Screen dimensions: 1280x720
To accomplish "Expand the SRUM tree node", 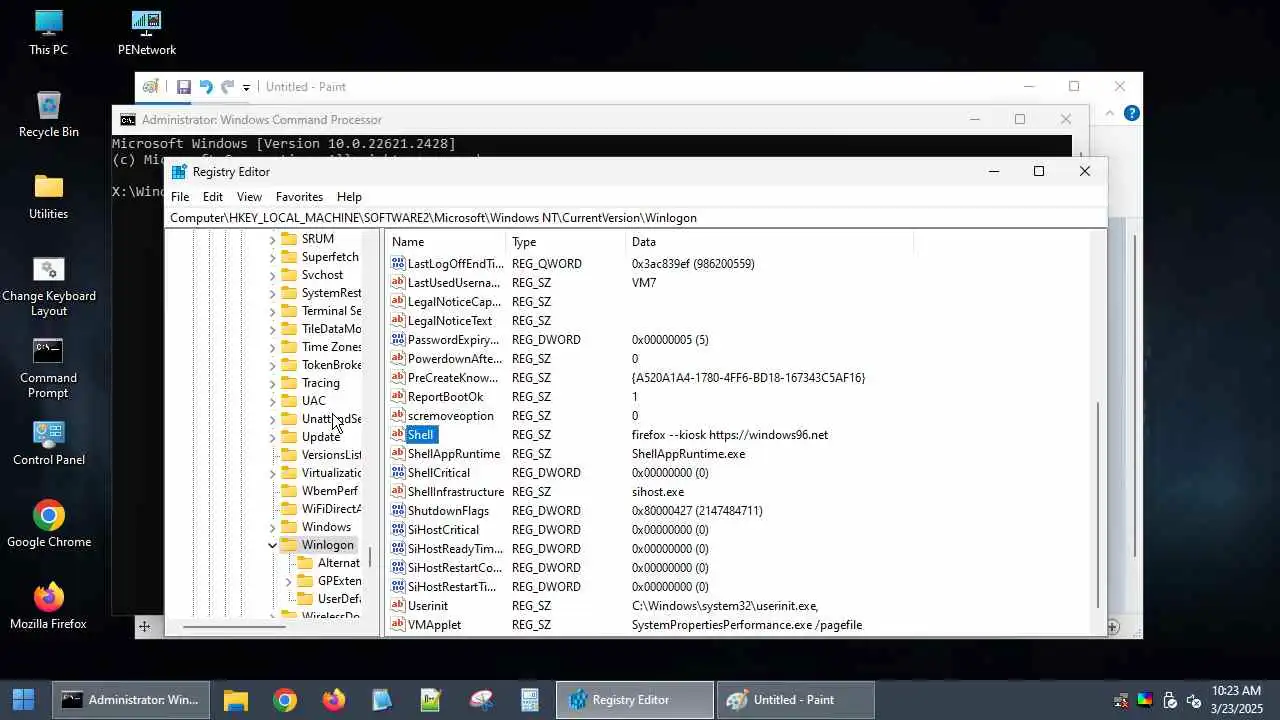I will [x=272, y=239].
